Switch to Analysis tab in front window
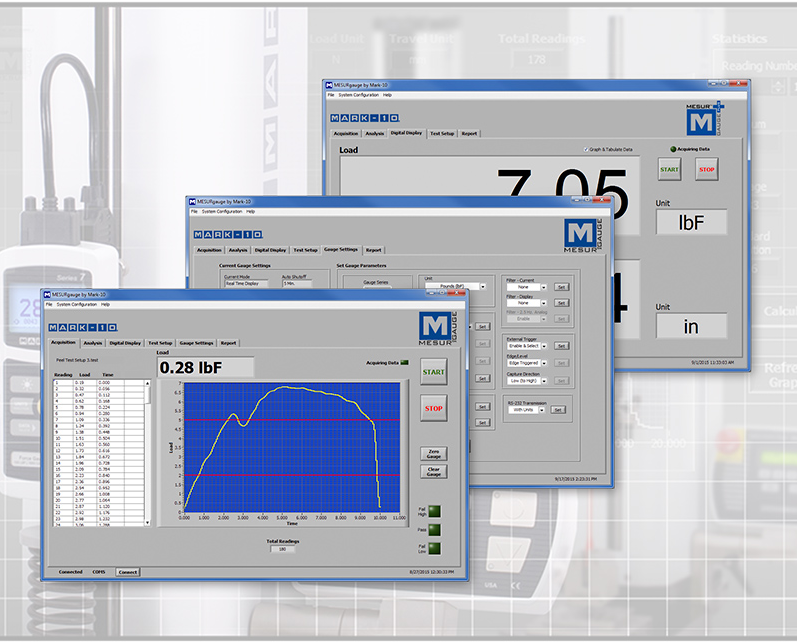797x643 pixels. click(x=93, y=343)
